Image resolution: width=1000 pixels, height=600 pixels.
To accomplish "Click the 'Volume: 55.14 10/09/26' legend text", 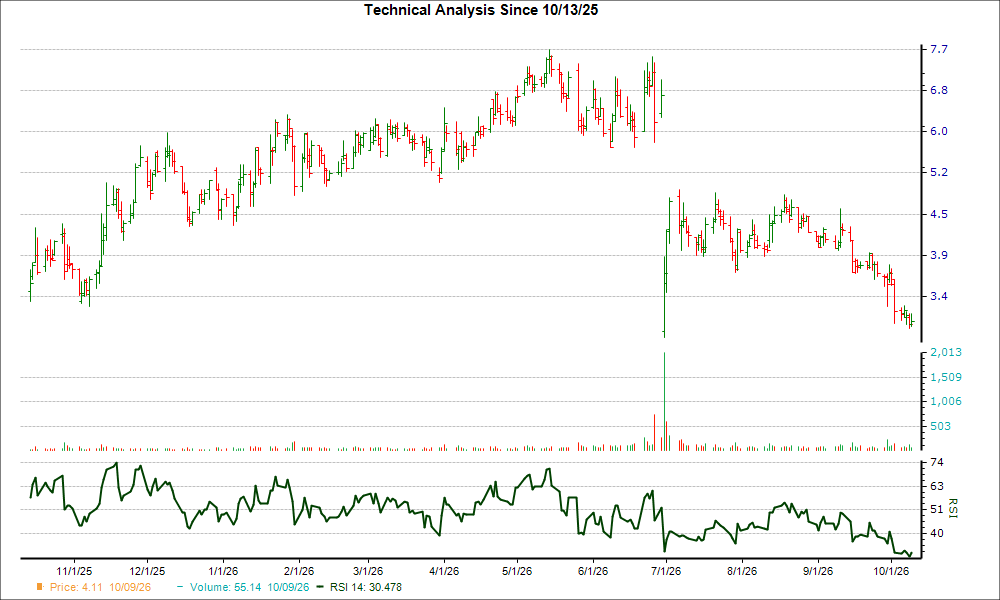I will [x=249, y=587].
